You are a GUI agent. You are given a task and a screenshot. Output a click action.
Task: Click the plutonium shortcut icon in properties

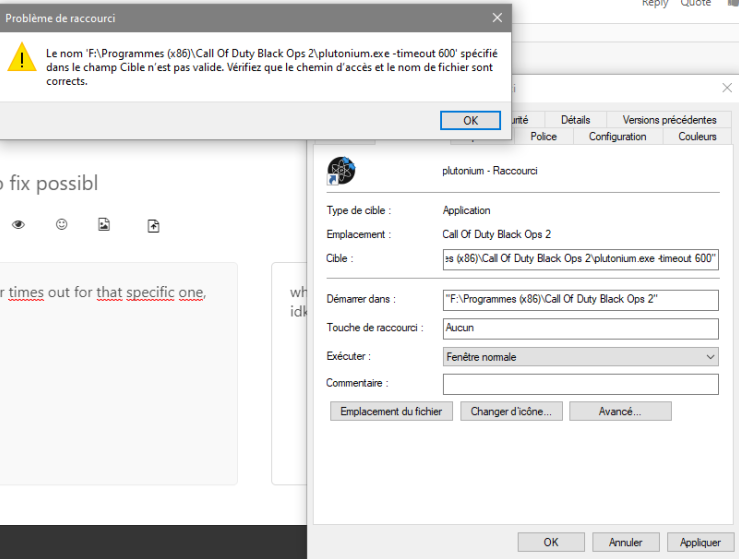341,171
